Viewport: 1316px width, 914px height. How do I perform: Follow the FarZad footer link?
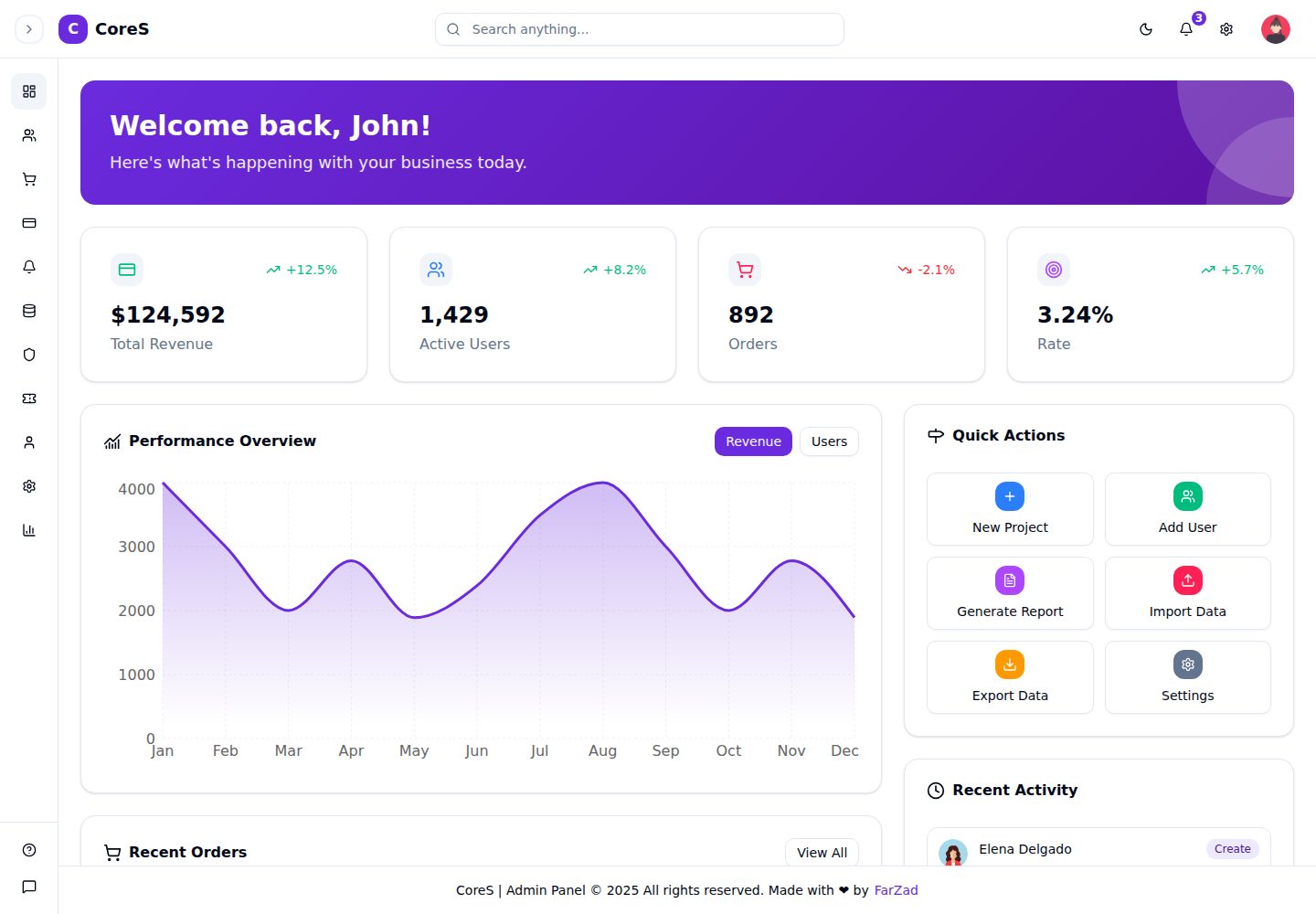(896, 890)
